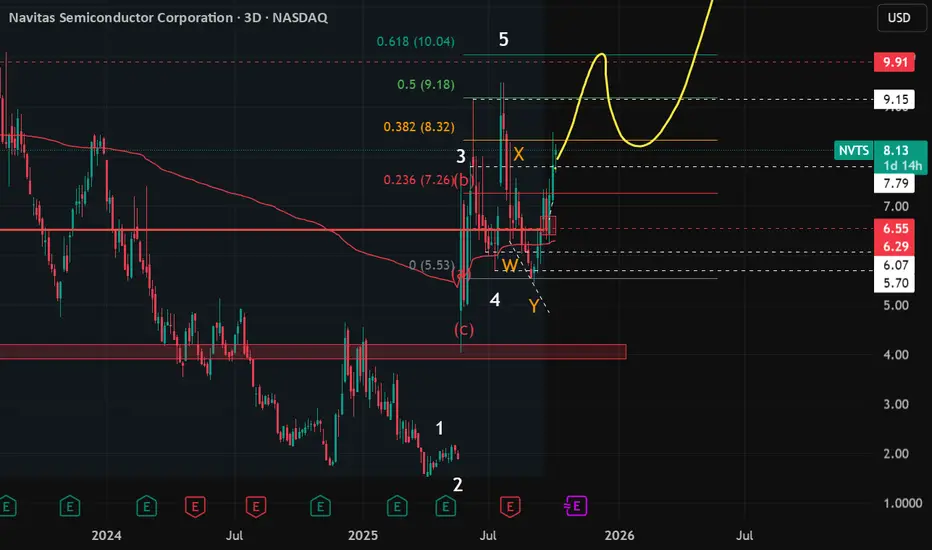Select the wave 1 label

[x=439, y=428]
